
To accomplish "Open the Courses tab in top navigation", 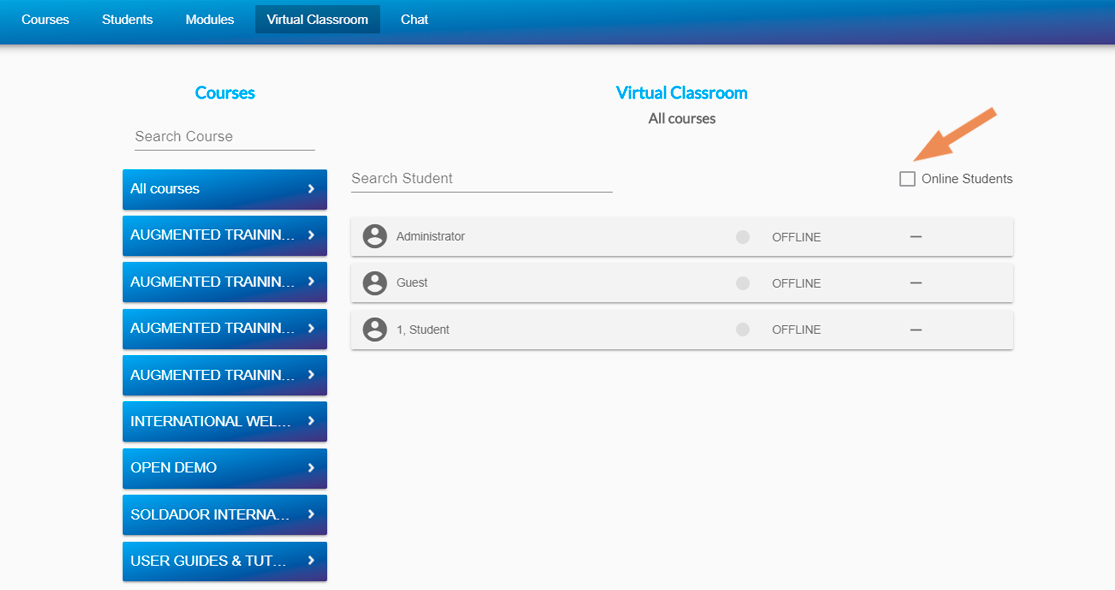I will pos(45,19).
